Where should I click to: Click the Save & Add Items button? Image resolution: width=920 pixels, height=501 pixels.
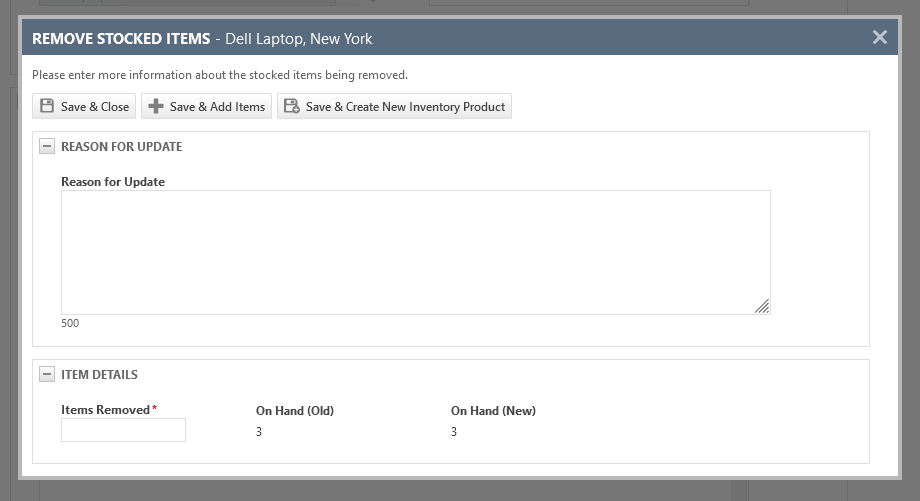pyautogui.click(x=207, y=106)
